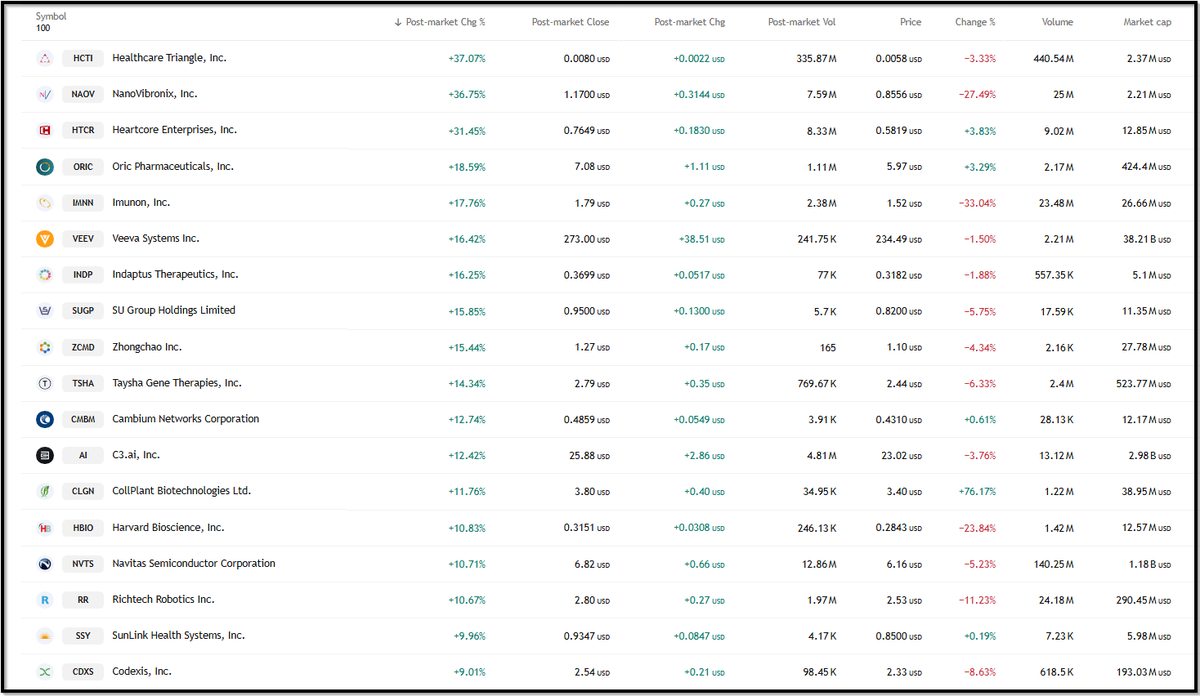Image resolution: width=1200 pixels, height=696 pixels.
Task: Open the C3.ai, Inc. name link
Action: point(136,455)
